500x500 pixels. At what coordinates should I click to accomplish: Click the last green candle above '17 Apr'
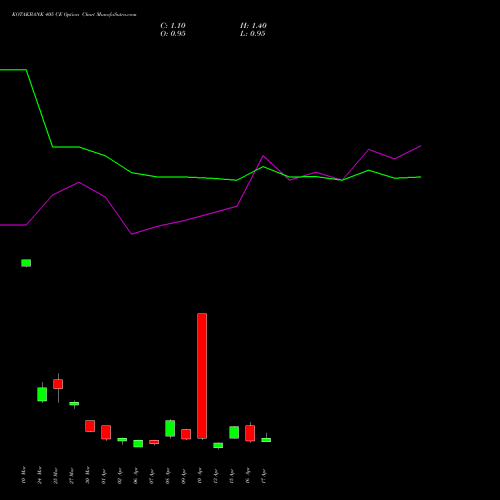[266, 440]
